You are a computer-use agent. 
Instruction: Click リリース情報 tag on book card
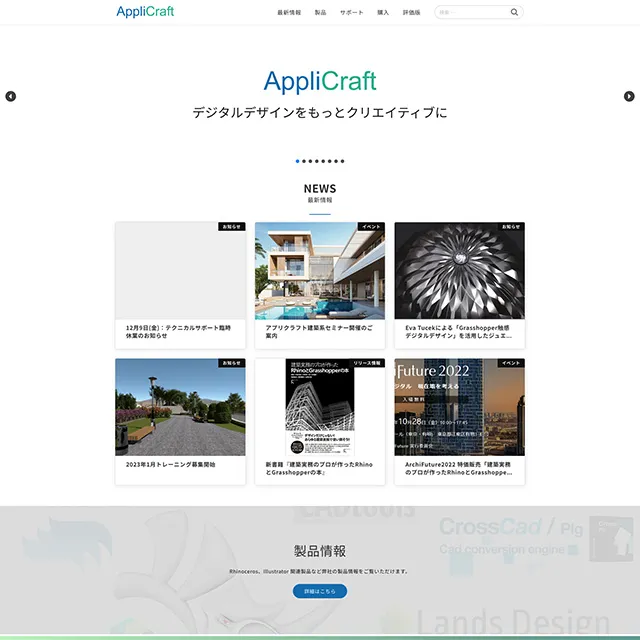(x=367, y=363)
